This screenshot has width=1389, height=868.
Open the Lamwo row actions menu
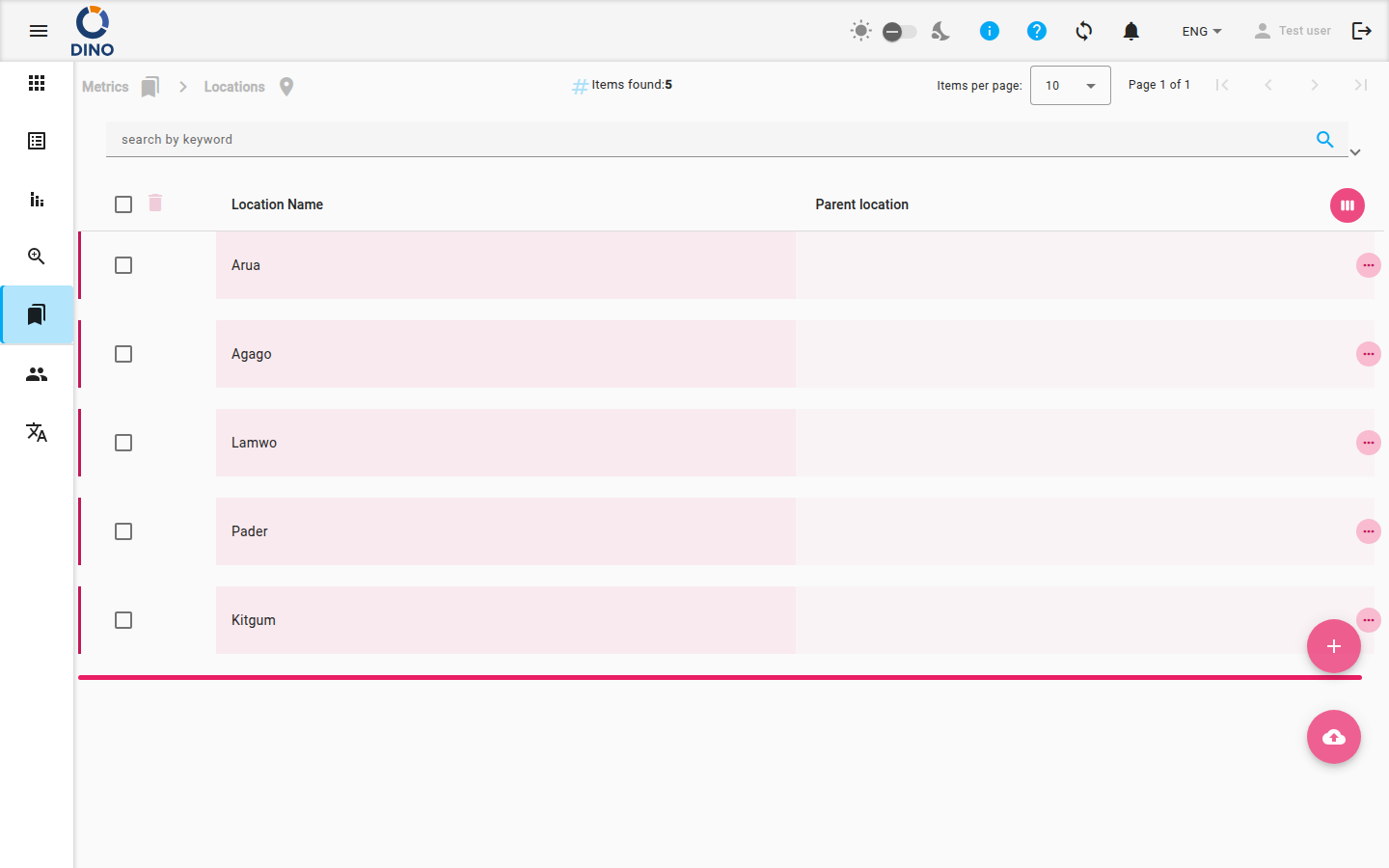click(x=1369, y=443)
